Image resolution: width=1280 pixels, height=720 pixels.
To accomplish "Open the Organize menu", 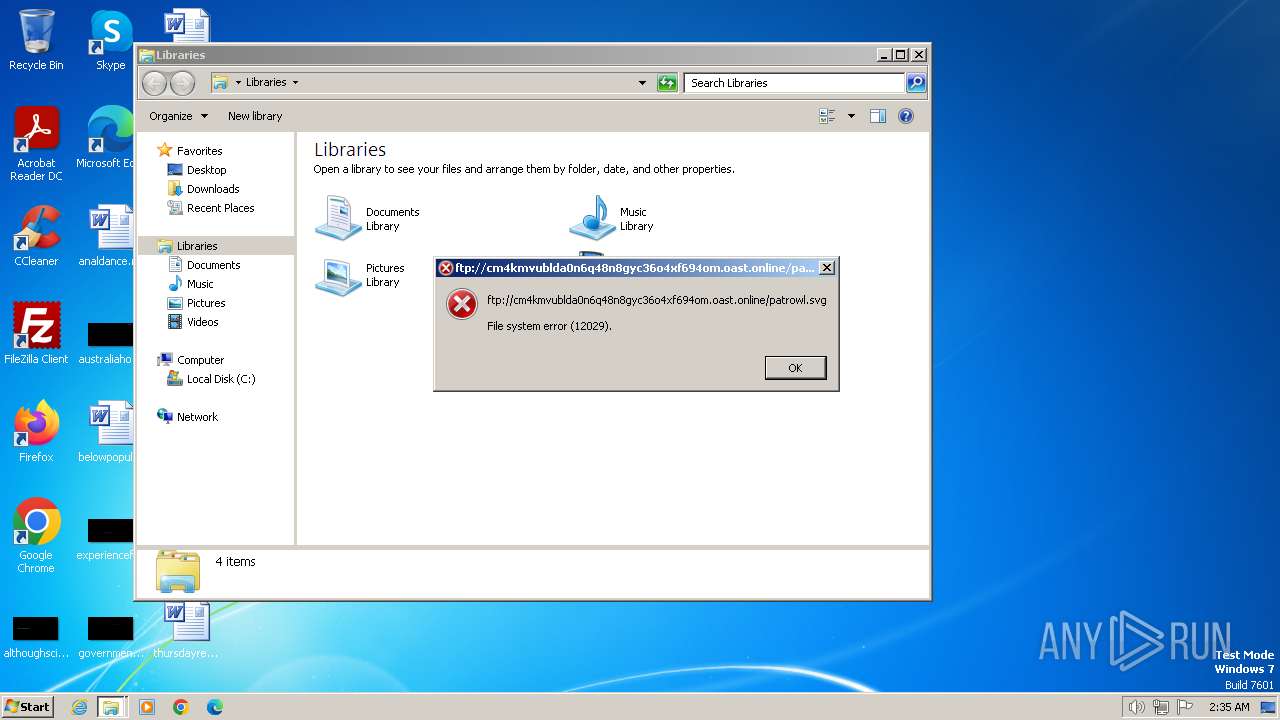I will pos(178,116).
